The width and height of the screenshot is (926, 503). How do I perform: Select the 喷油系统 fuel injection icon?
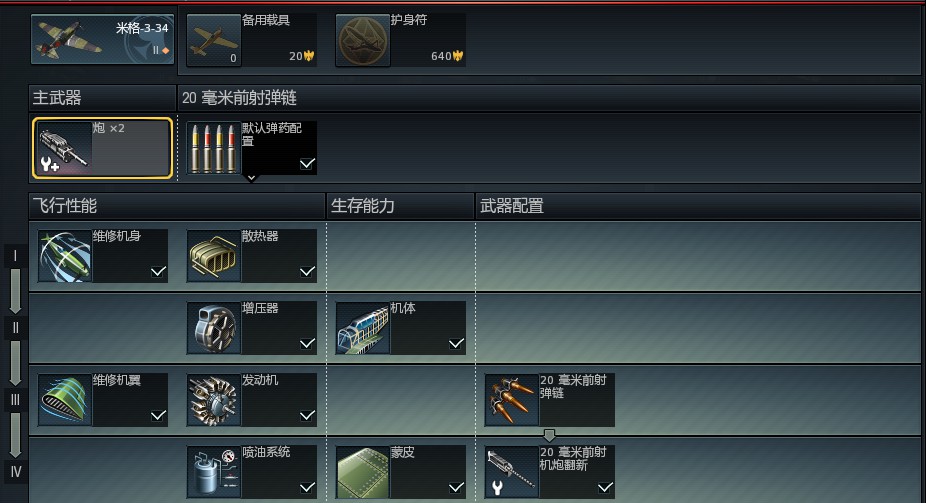214,472
